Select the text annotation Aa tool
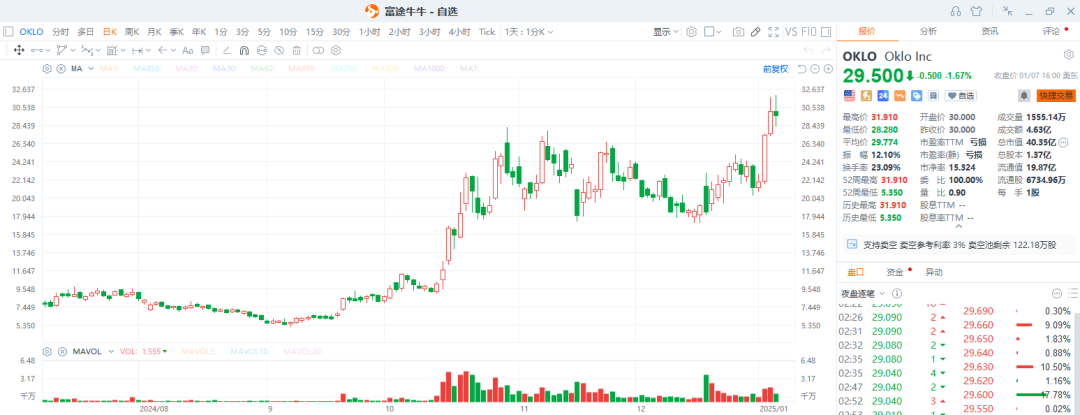 pos(187,50)
